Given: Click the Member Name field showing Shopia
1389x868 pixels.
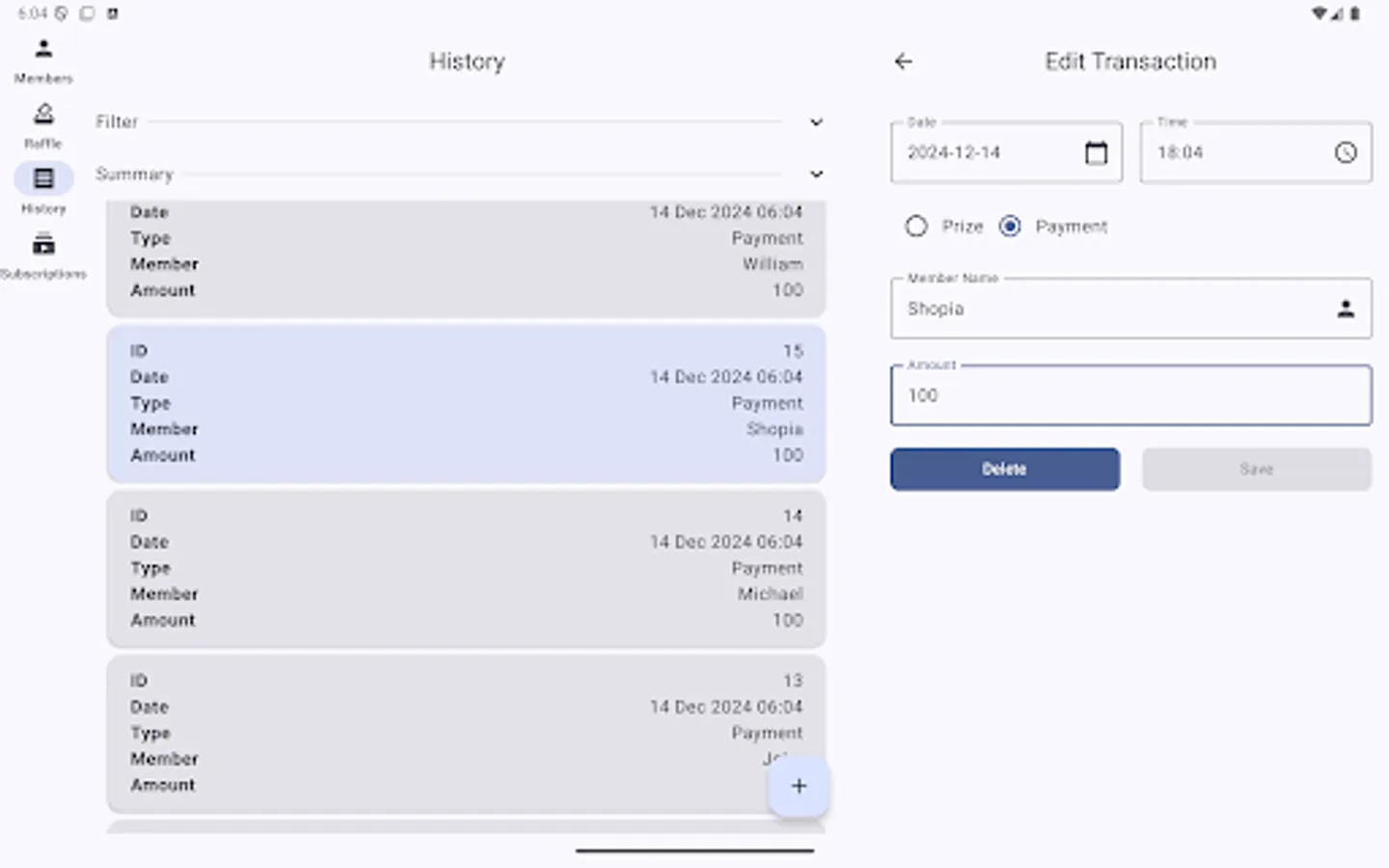Looking at the screenshot, I should [x=1130, y=309].
